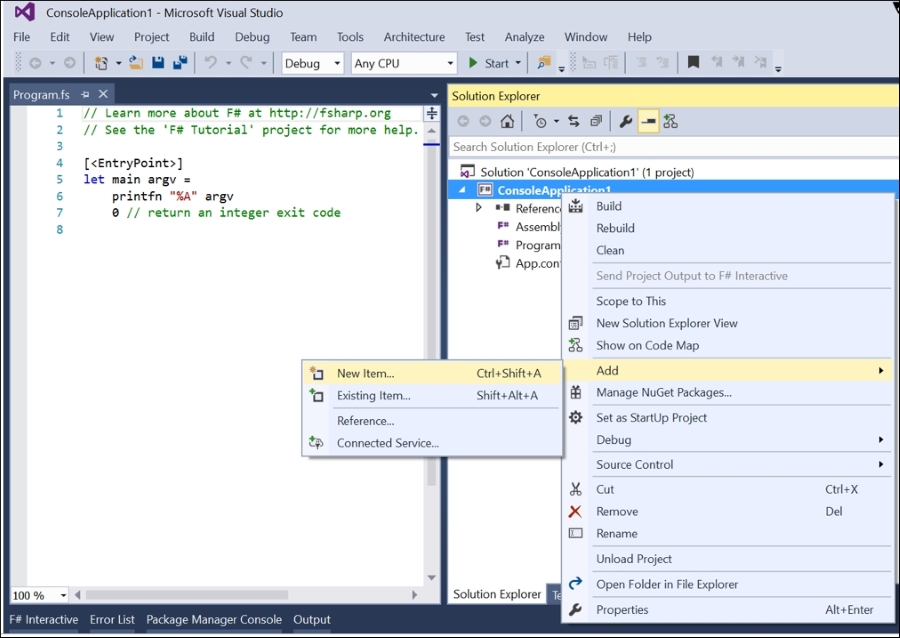This screenshot has height=638, width=900.
Task: Toggle the Preview Selected Items button
Action: tap(647, 120)
